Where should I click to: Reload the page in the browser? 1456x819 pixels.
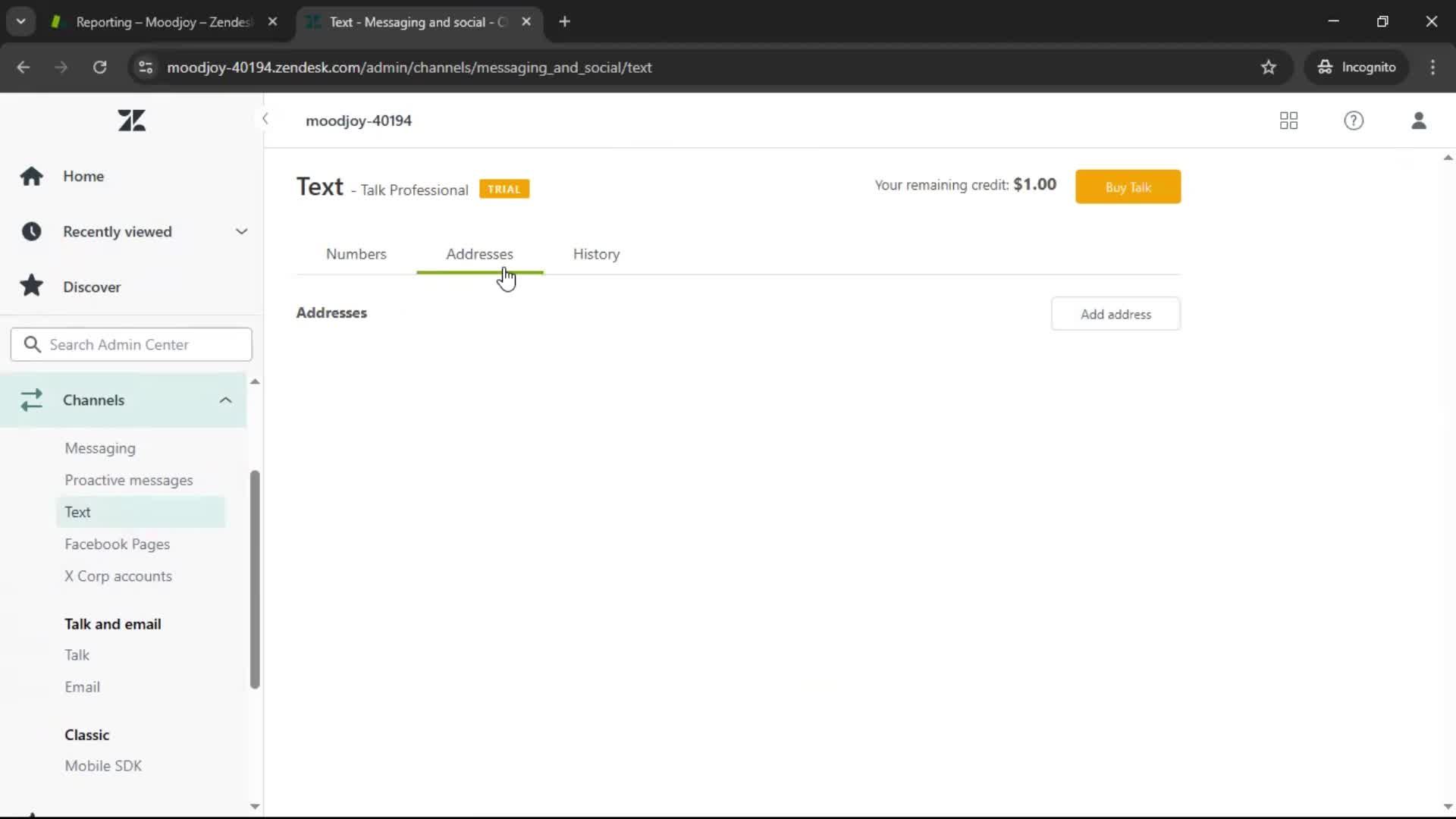99,67
